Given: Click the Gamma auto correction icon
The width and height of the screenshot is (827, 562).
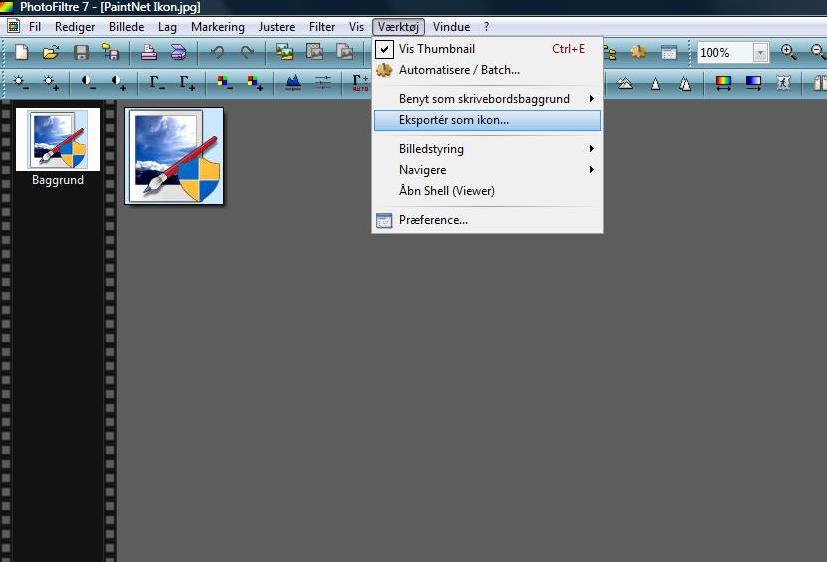Looking at the screenshot, I should click(x=360, y=83).
